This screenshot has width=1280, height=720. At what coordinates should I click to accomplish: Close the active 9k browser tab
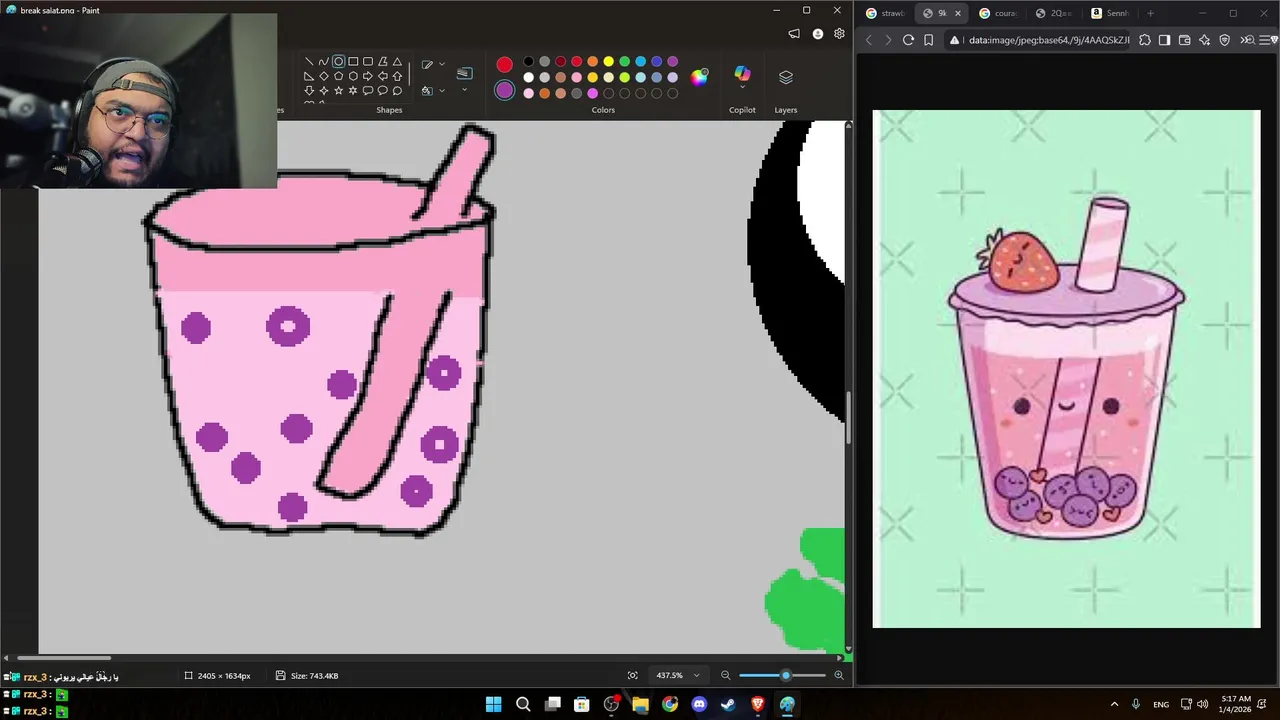[958, 13]
